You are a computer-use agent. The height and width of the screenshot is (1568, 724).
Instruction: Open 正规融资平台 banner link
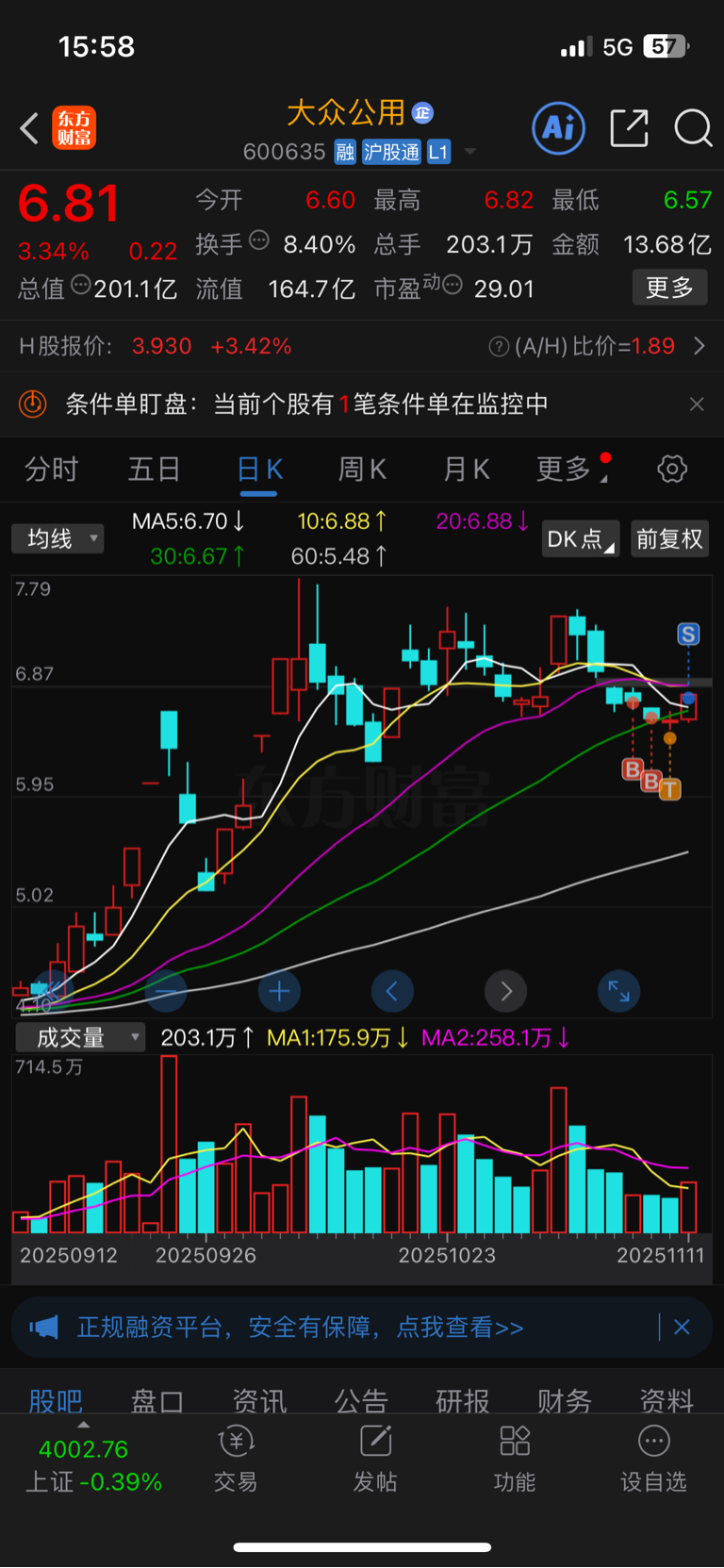[300, 1328]
